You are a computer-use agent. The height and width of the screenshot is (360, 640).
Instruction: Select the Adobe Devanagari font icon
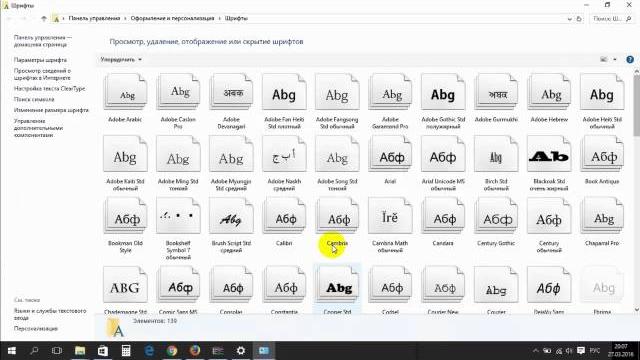click(x=231, y=92)
